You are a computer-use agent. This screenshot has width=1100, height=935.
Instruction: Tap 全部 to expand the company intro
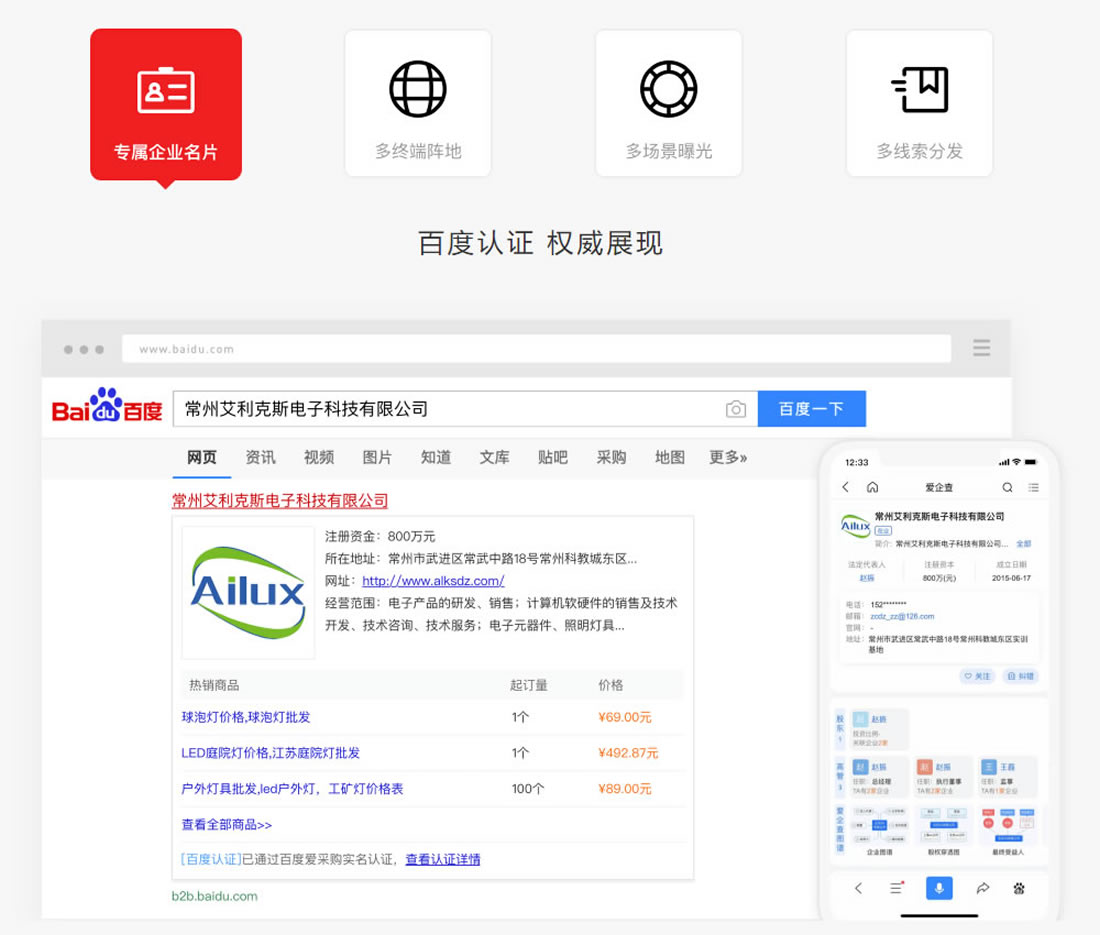tap(1024, 544)
